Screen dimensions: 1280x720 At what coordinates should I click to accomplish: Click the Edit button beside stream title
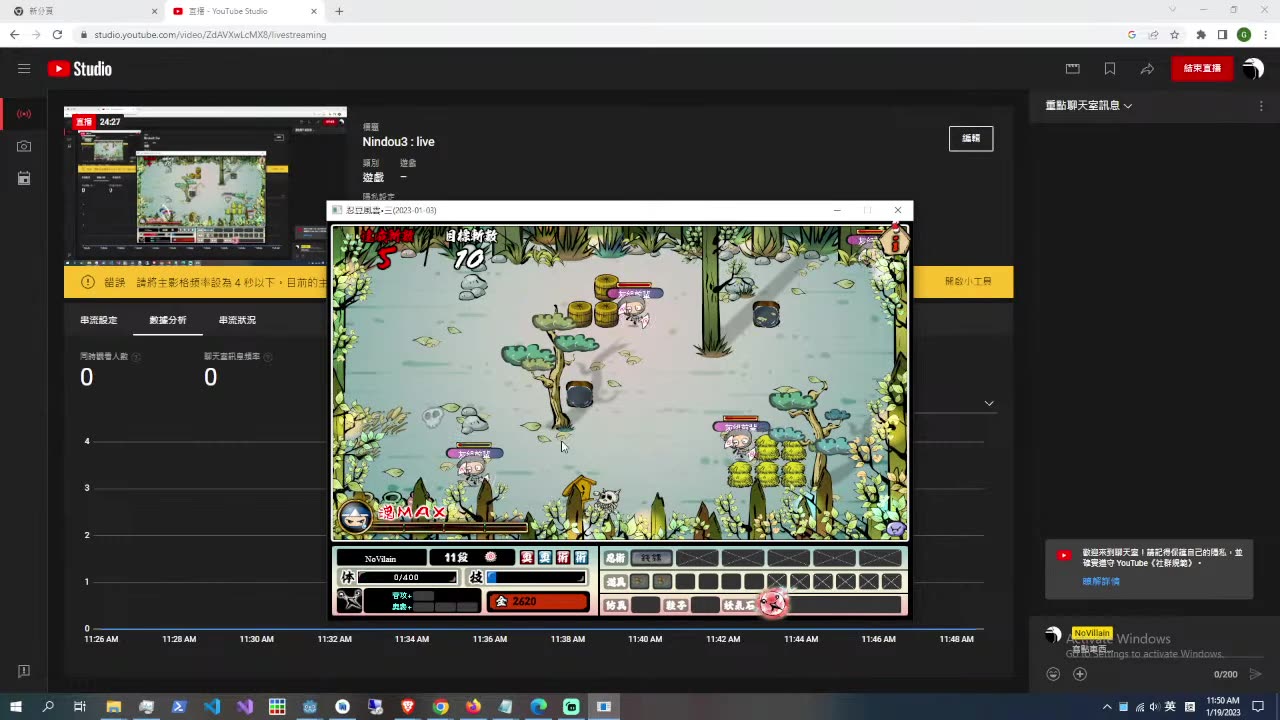[x=971, y=138]
